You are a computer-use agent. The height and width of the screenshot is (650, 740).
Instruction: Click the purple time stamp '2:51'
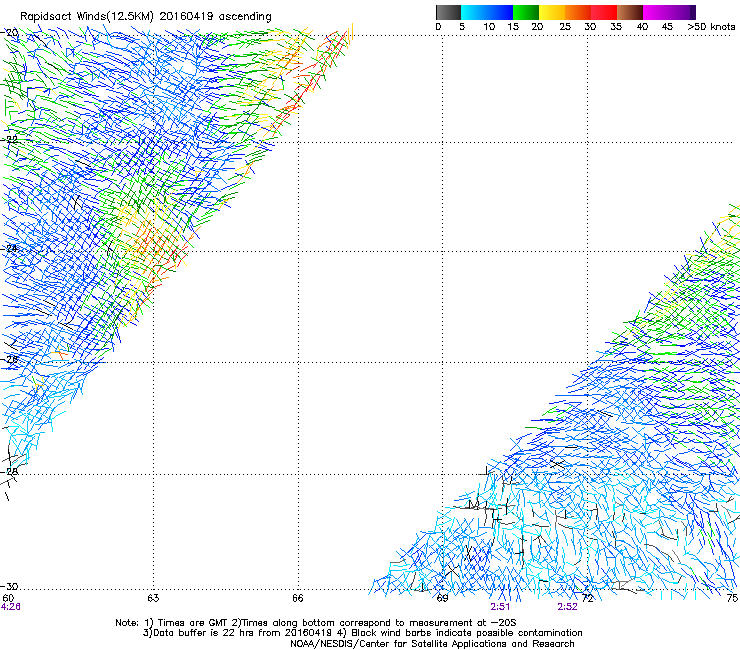click(500, 607)
